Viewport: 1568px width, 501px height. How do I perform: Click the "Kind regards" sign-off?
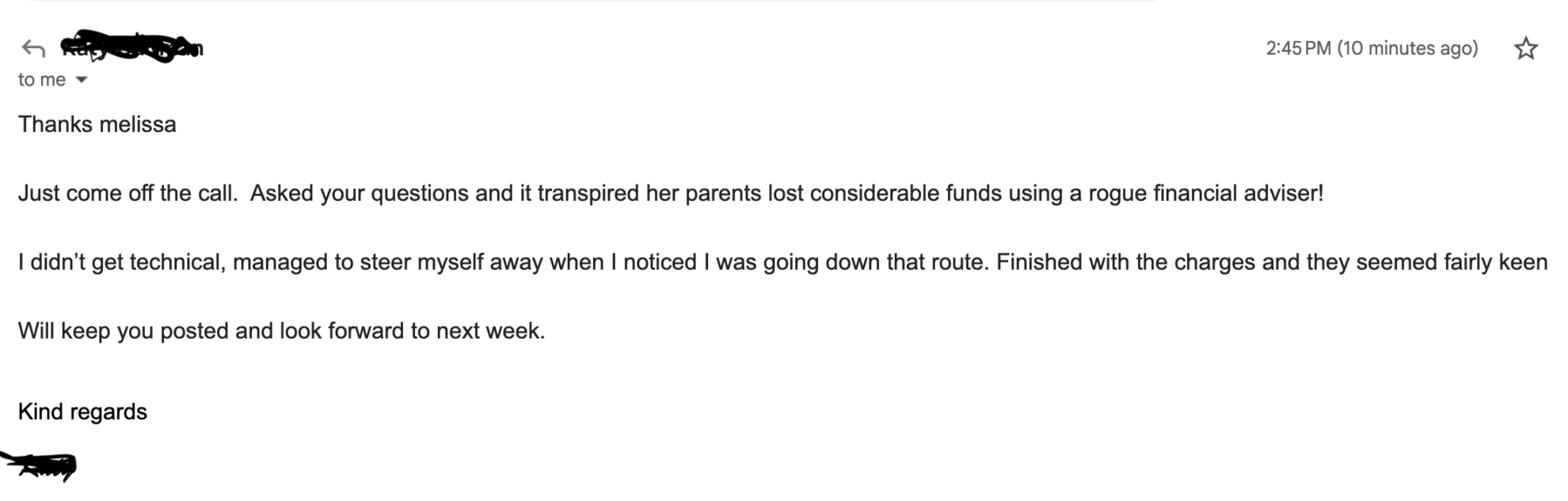pos(82,412)
